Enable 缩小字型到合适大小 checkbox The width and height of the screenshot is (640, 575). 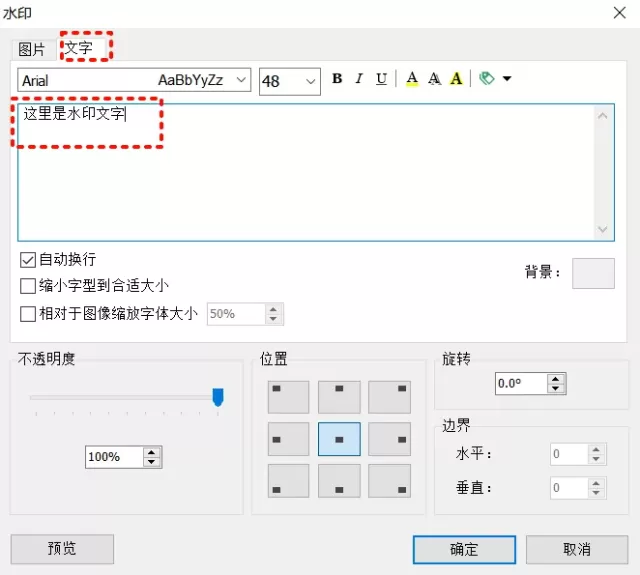pos(28,286)
